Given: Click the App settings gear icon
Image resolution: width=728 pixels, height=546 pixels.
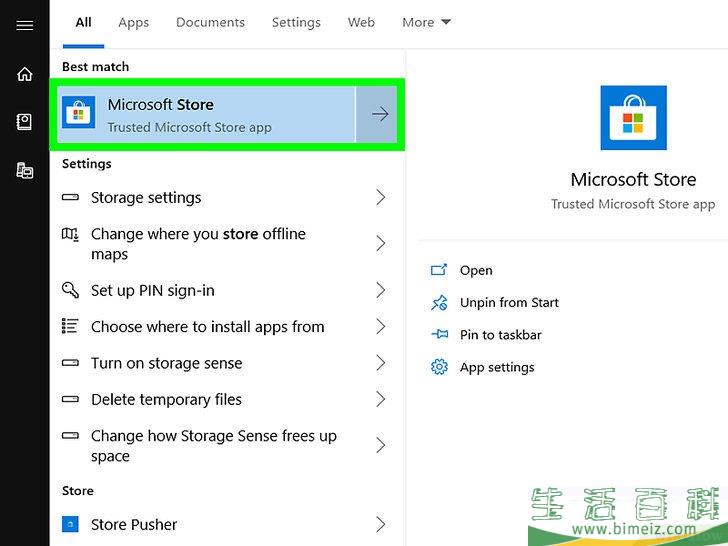Looking at the screenshot, I should [439, 367].
